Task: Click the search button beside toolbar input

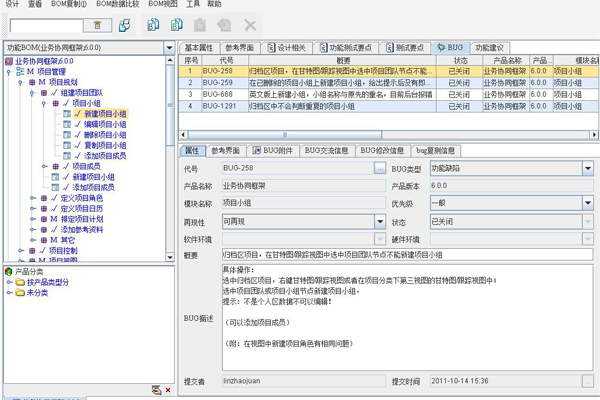Action: (x=97, y=25)
